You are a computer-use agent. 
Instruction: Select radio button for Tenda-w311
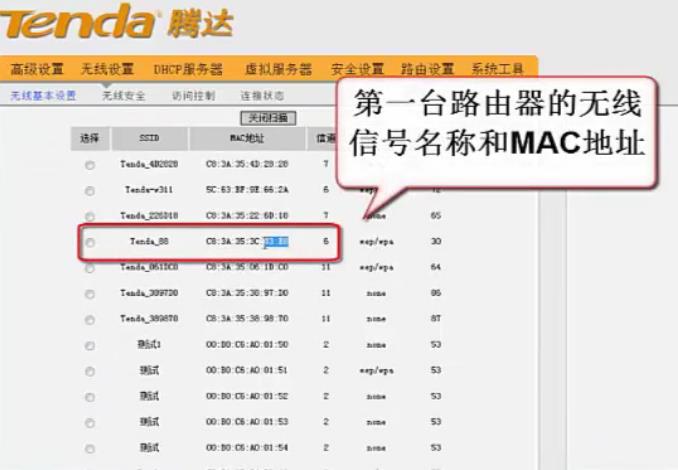90,190
